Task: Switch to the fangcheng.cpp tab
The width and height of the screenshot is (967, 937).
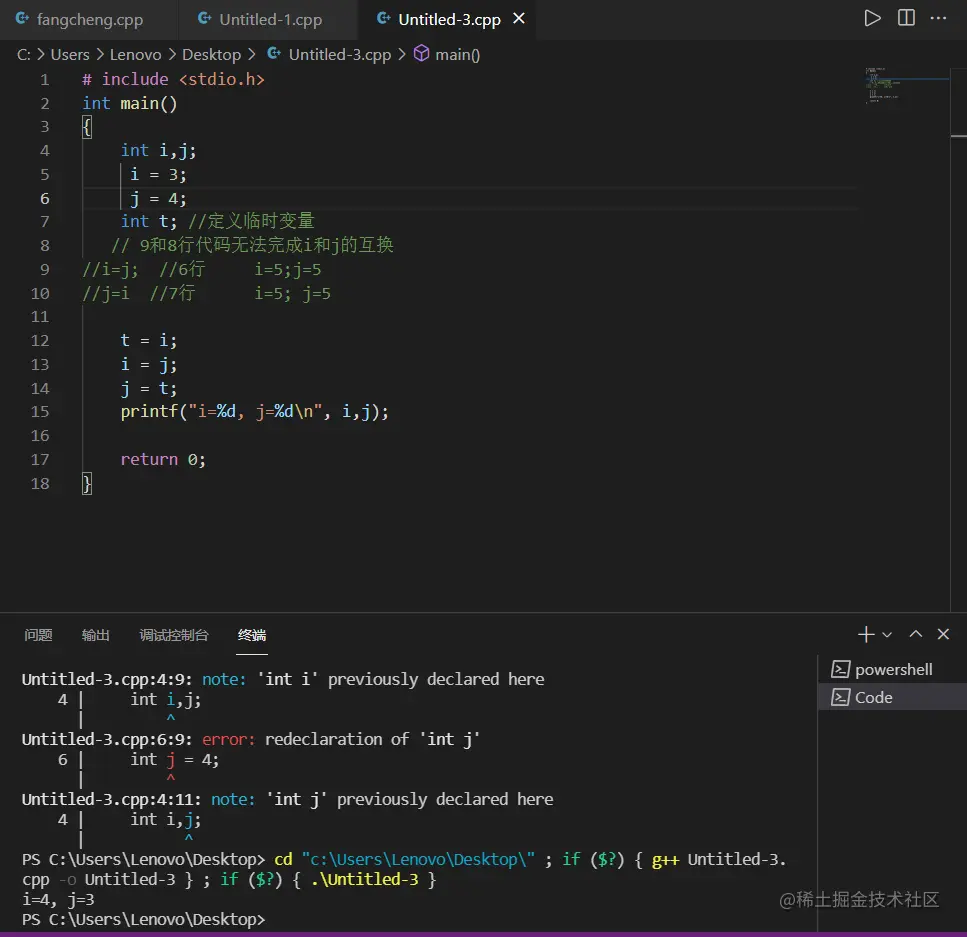Action: (x=89, y=20)
